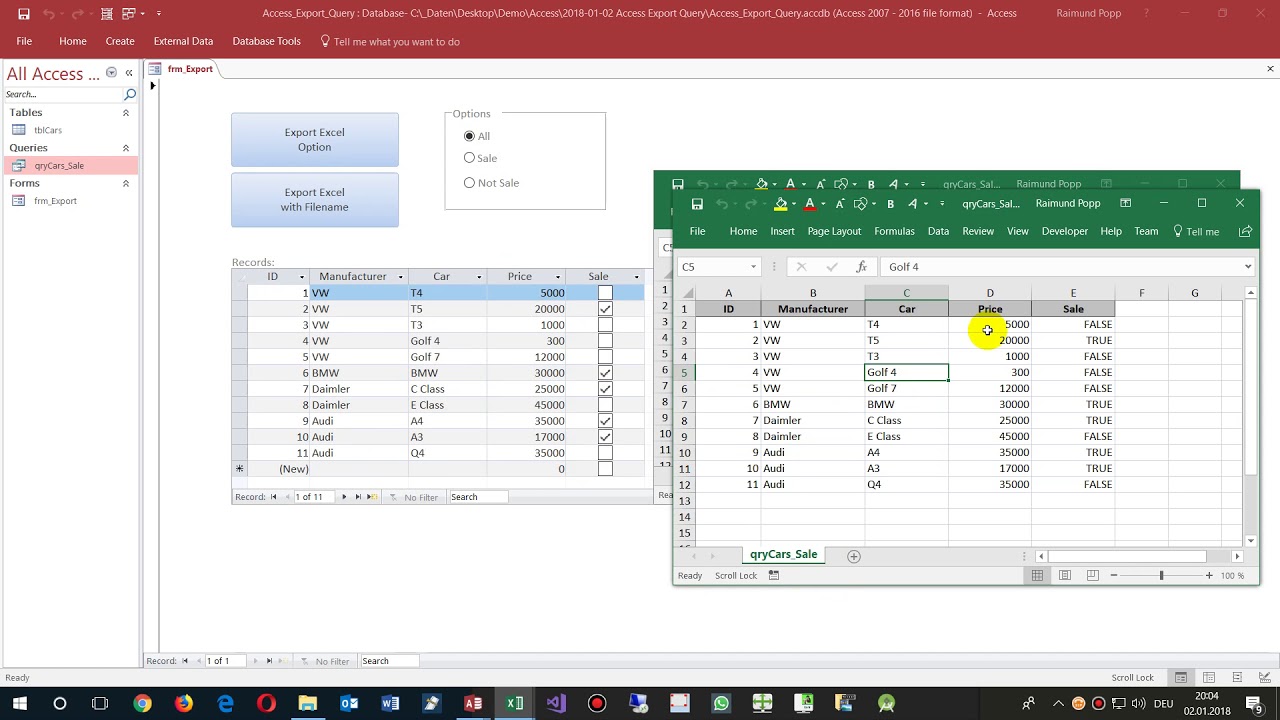The height and width of the screenshot is (720, 1280).
Task: Open Excel Formulas ribbon tab
Action: point(894,231)
